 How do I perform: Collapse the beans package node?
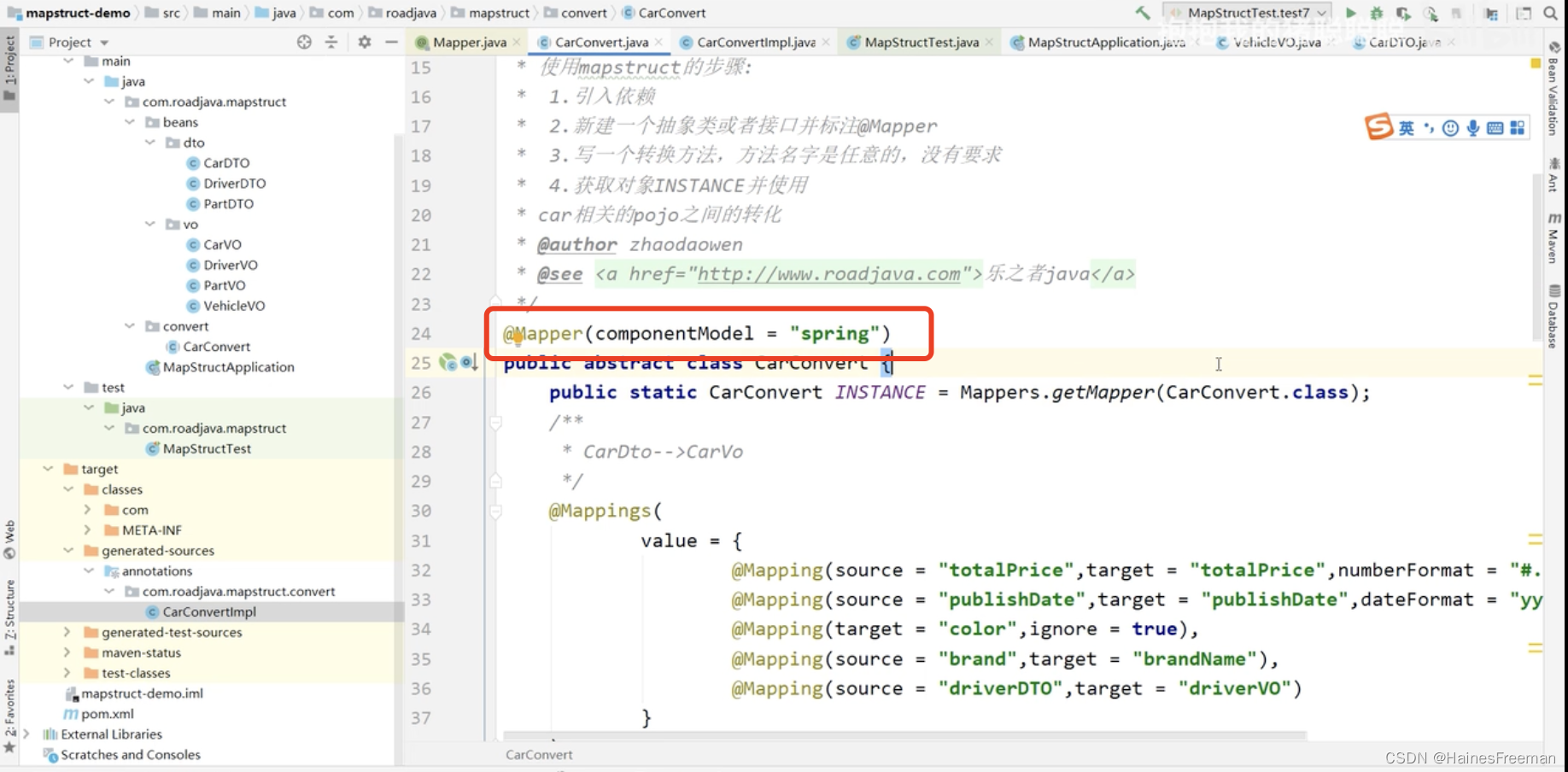pyautogui.click(x=130, y=122)
